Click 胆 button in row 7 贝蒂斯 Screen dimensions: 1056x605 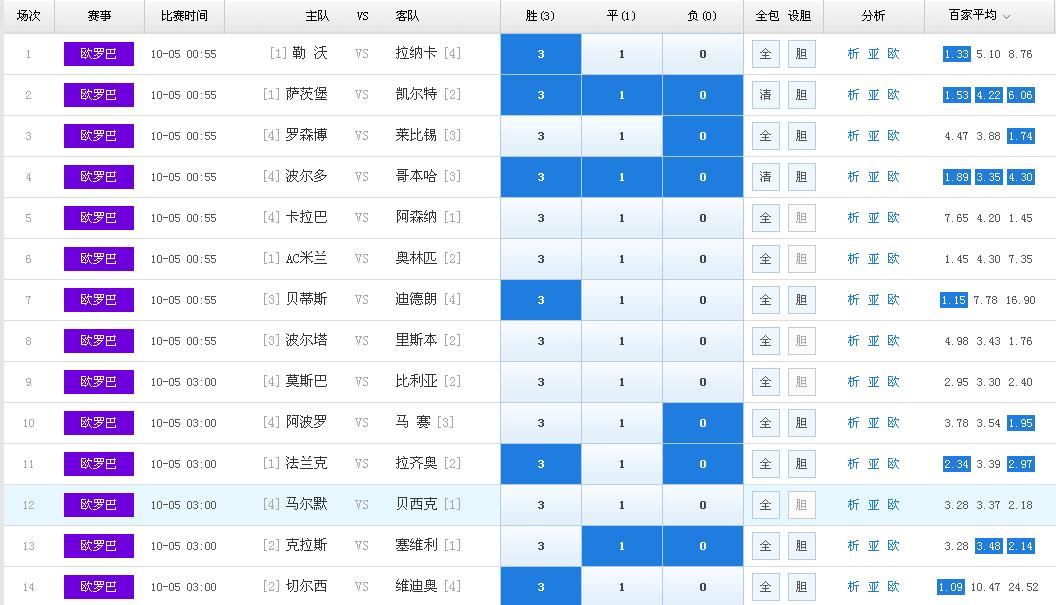[x=801, y=300]
